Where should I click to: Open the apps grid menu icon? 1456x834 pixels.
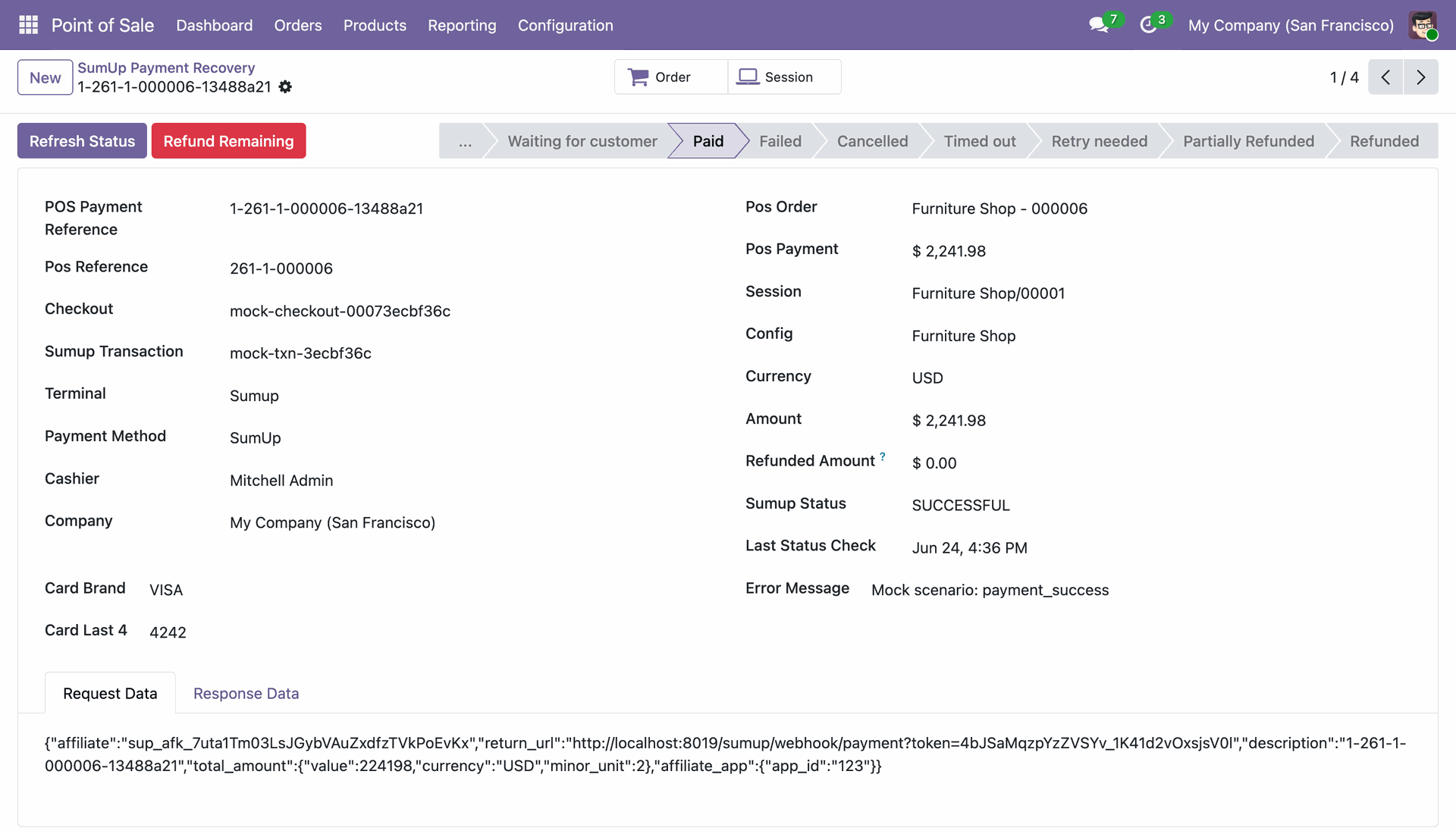(28, 25)
